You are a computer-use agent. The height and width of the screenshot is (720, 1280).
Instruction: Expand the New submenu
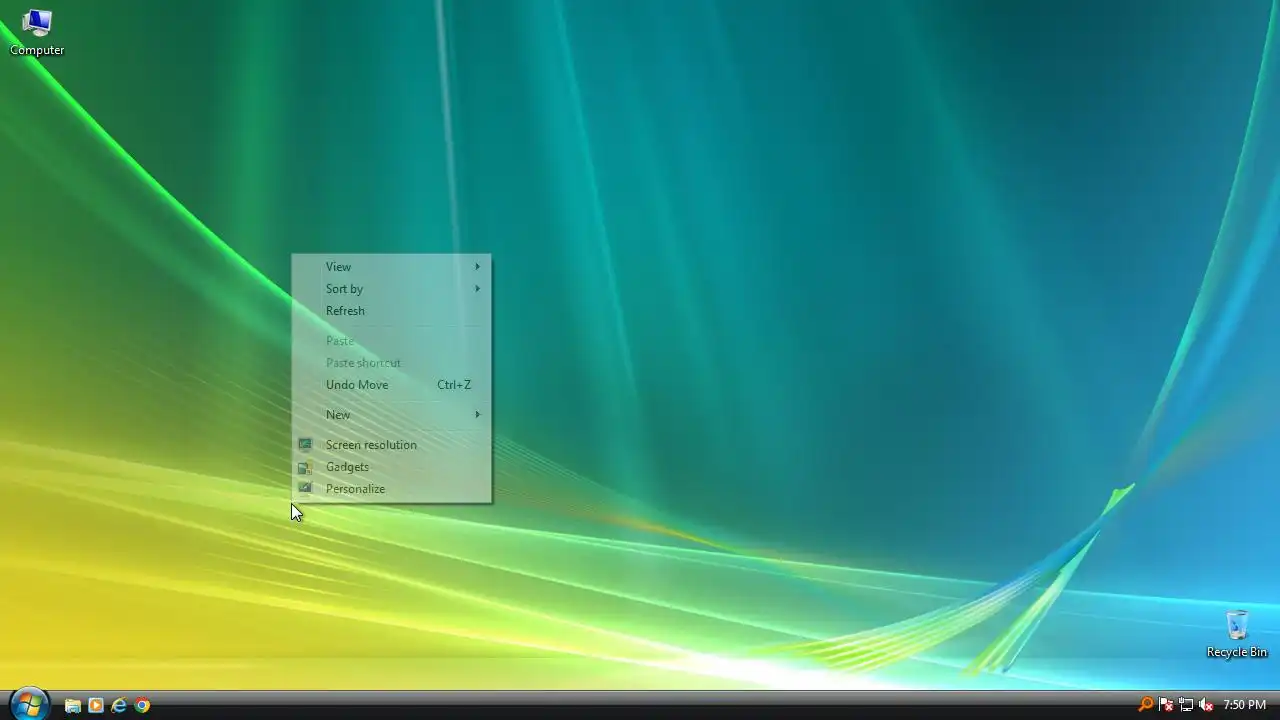pos(391,415)
